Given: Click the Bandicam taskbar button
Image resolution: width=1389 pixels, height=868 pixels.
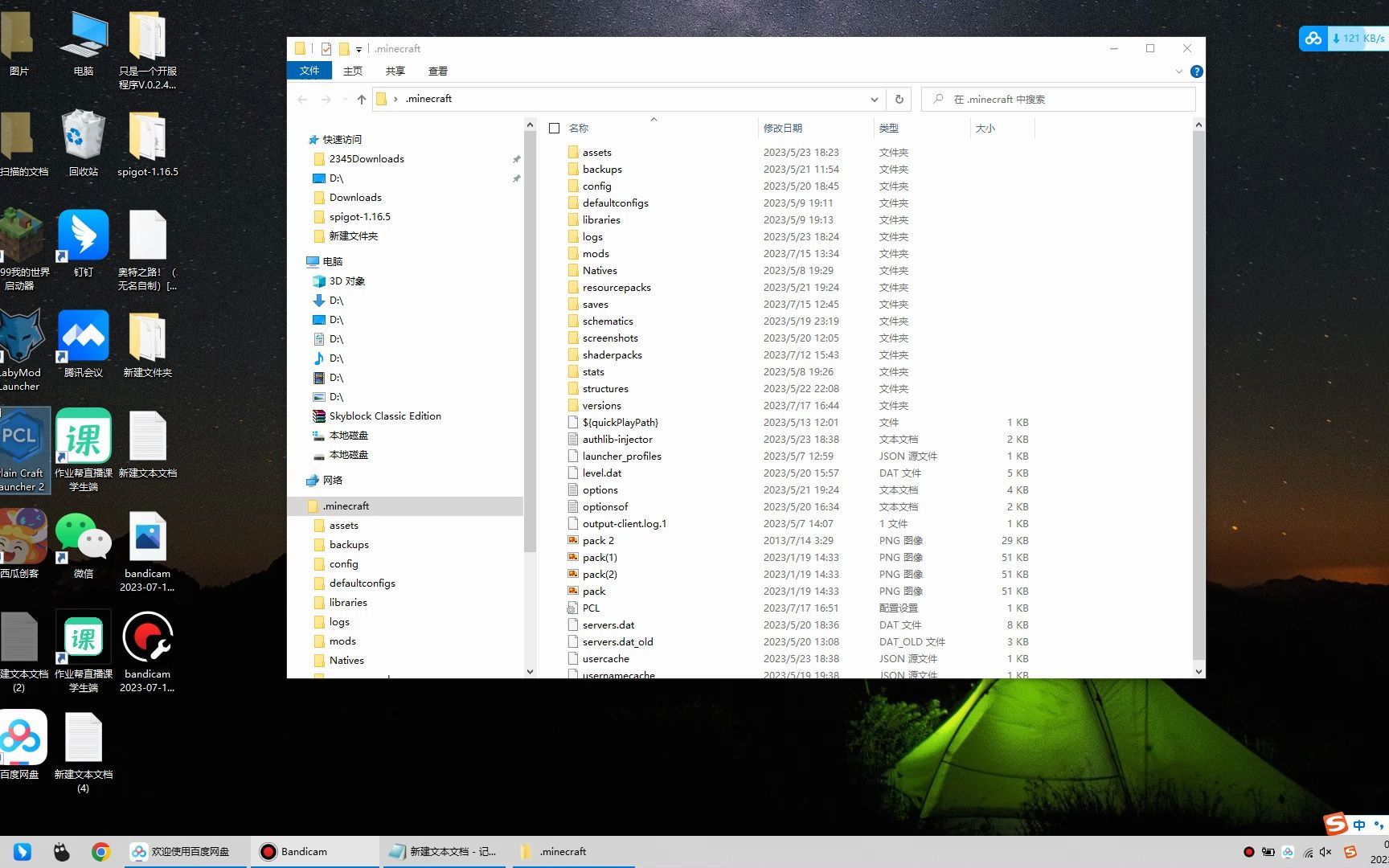Looking at the screenshot, I should (x=316, y=852).
